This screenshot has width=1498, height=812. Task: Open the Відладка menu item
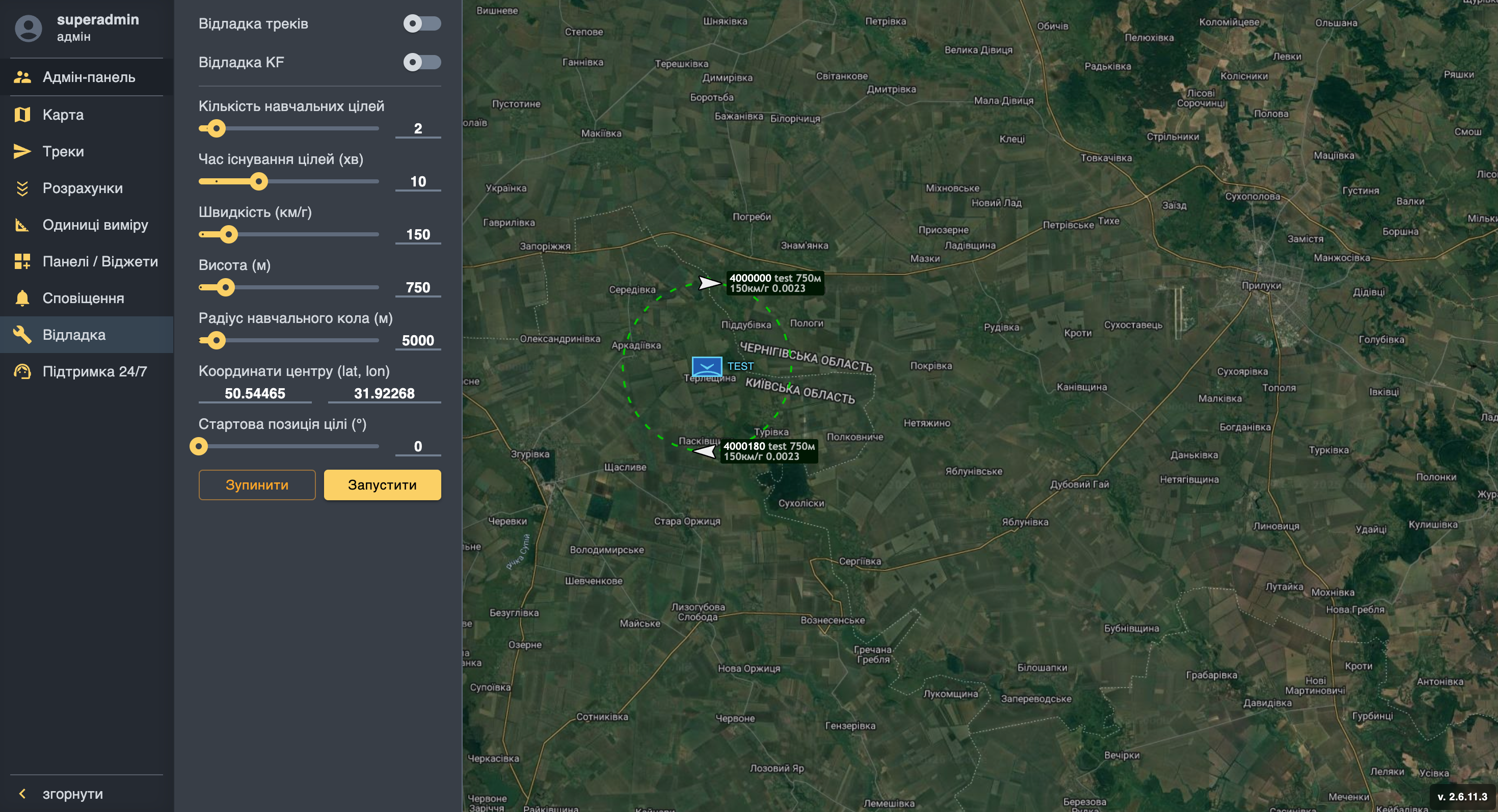(x=74, y=335)
